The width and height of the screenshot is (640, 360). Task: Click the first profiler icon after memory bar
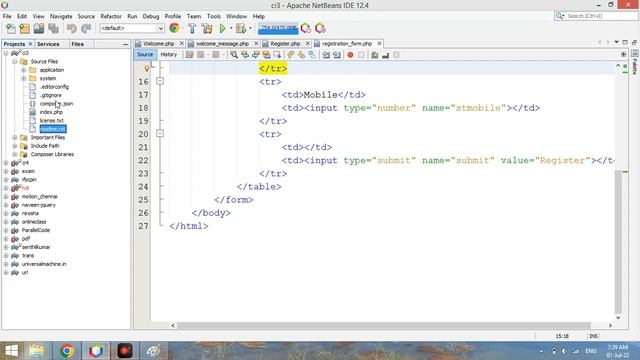(x=306, y=28)
